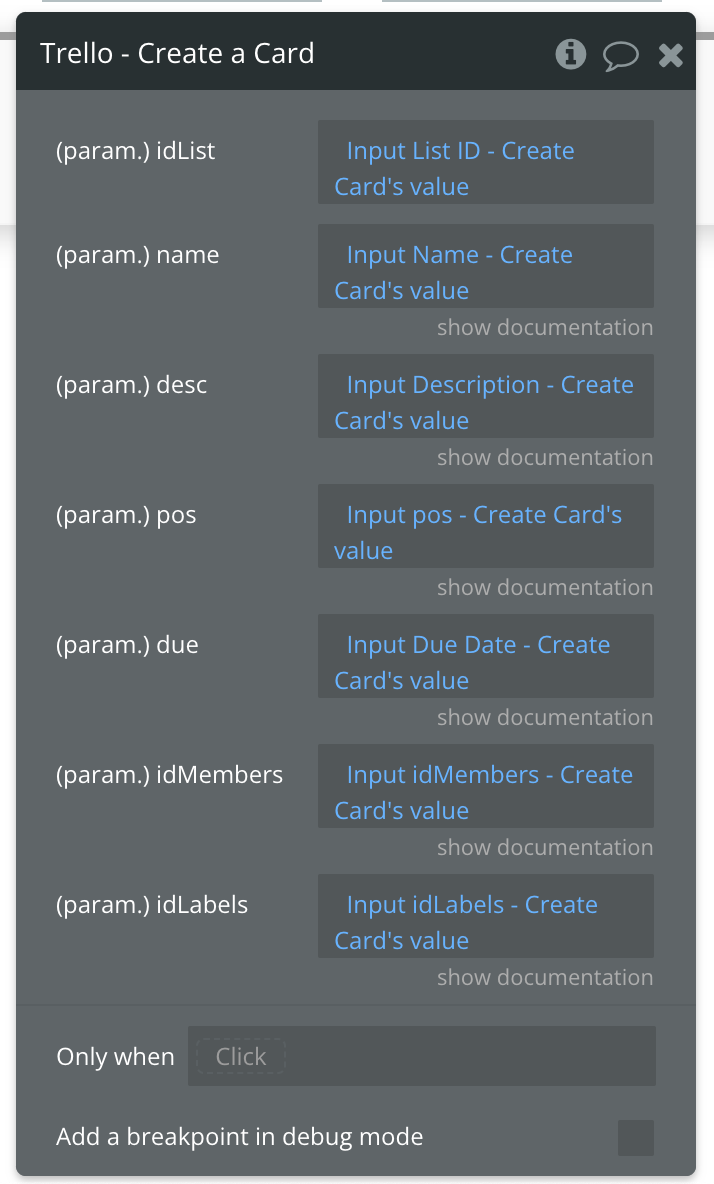This screenshot has height=1184, width=714.
Task: Open the info icon in the header
Action: [x=571, y=54]
